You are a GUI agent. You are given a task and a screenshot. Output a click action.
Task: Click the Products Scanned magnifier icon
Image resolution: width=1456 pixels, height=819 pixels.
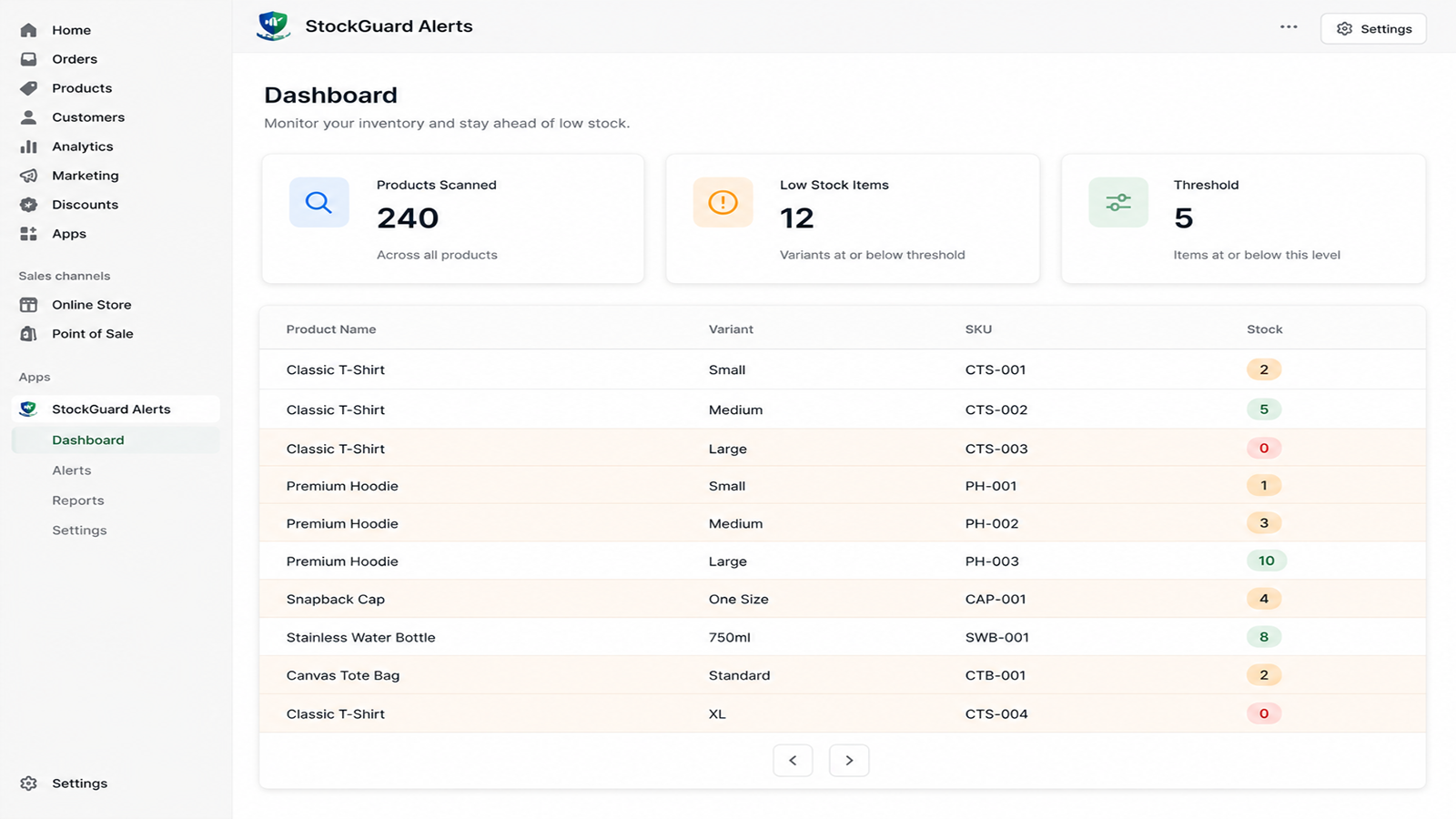click(x=318, y=202)
